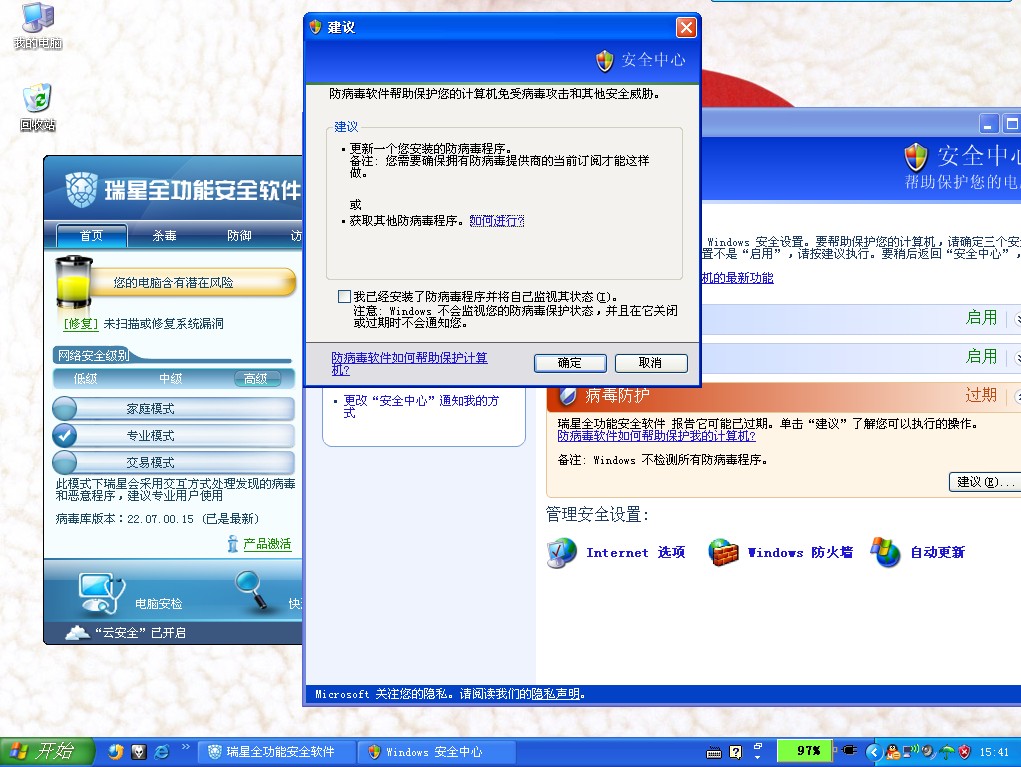Set network security level to 低级
The height and width of the screenshot is (767, 1021).
(85, 378)
